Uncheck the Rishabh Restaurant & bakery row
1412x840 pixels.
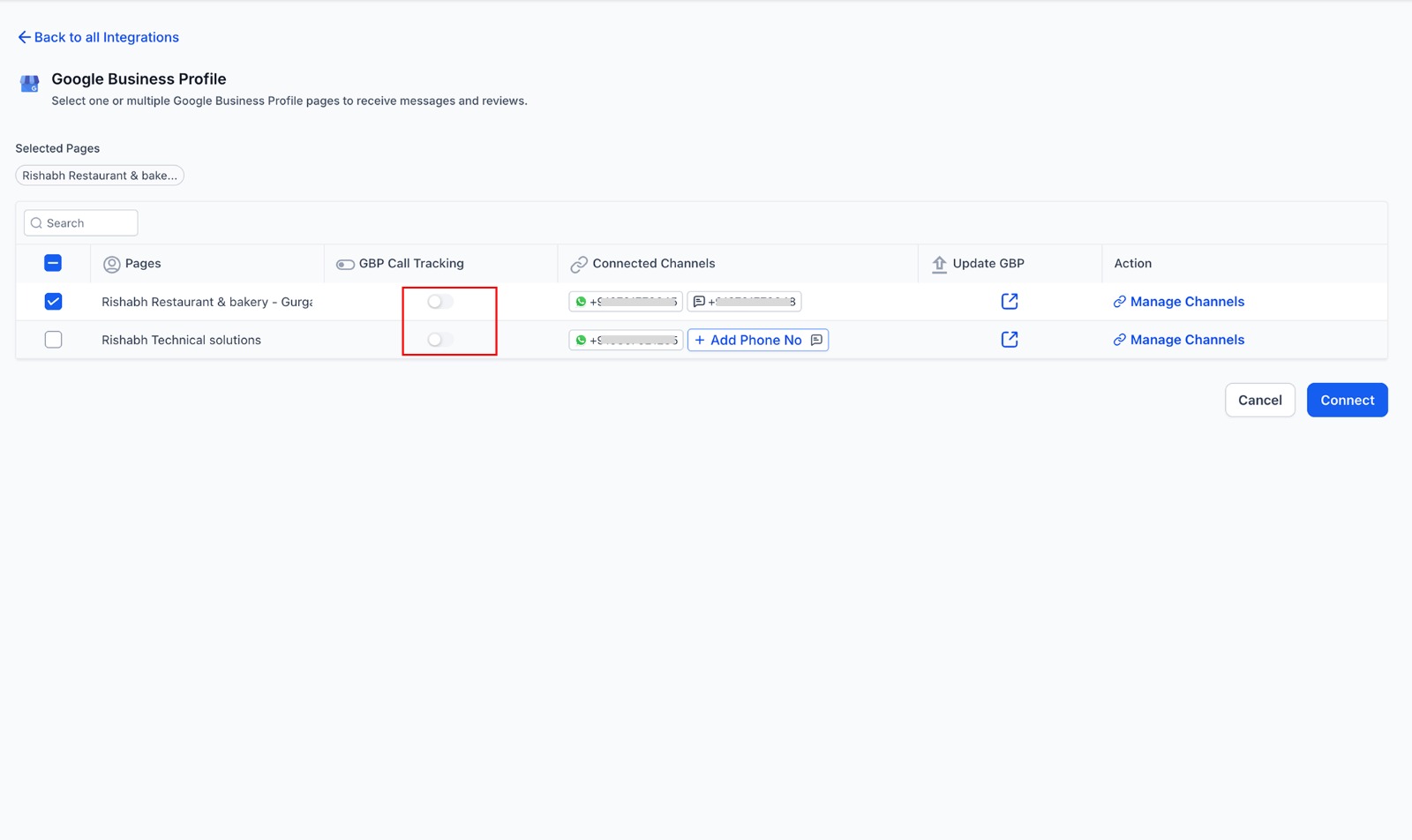pos(53,301)
